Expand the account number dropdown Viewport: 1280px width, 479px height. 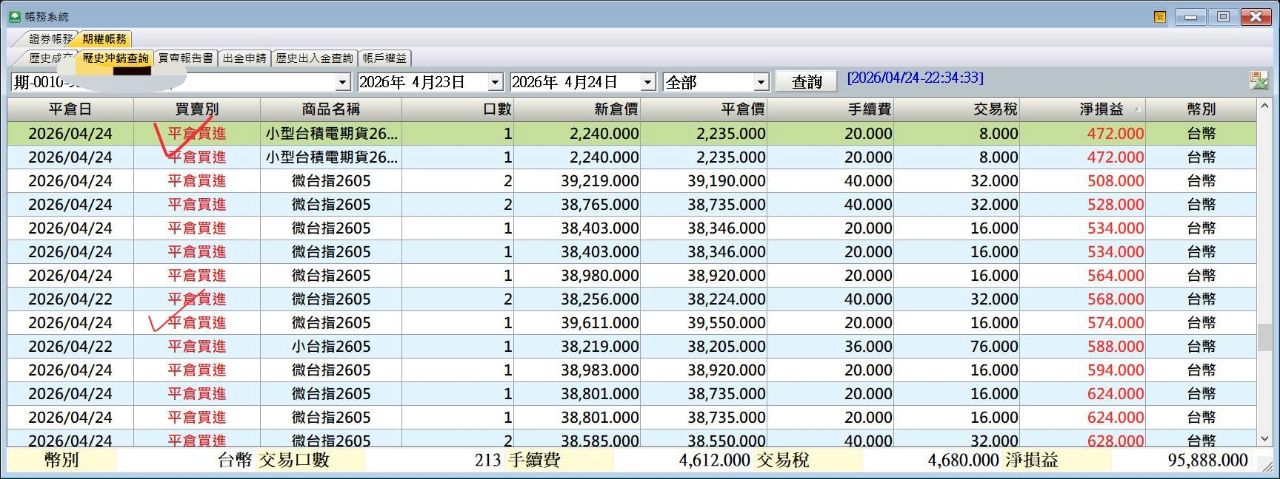[x=343, y=82]
